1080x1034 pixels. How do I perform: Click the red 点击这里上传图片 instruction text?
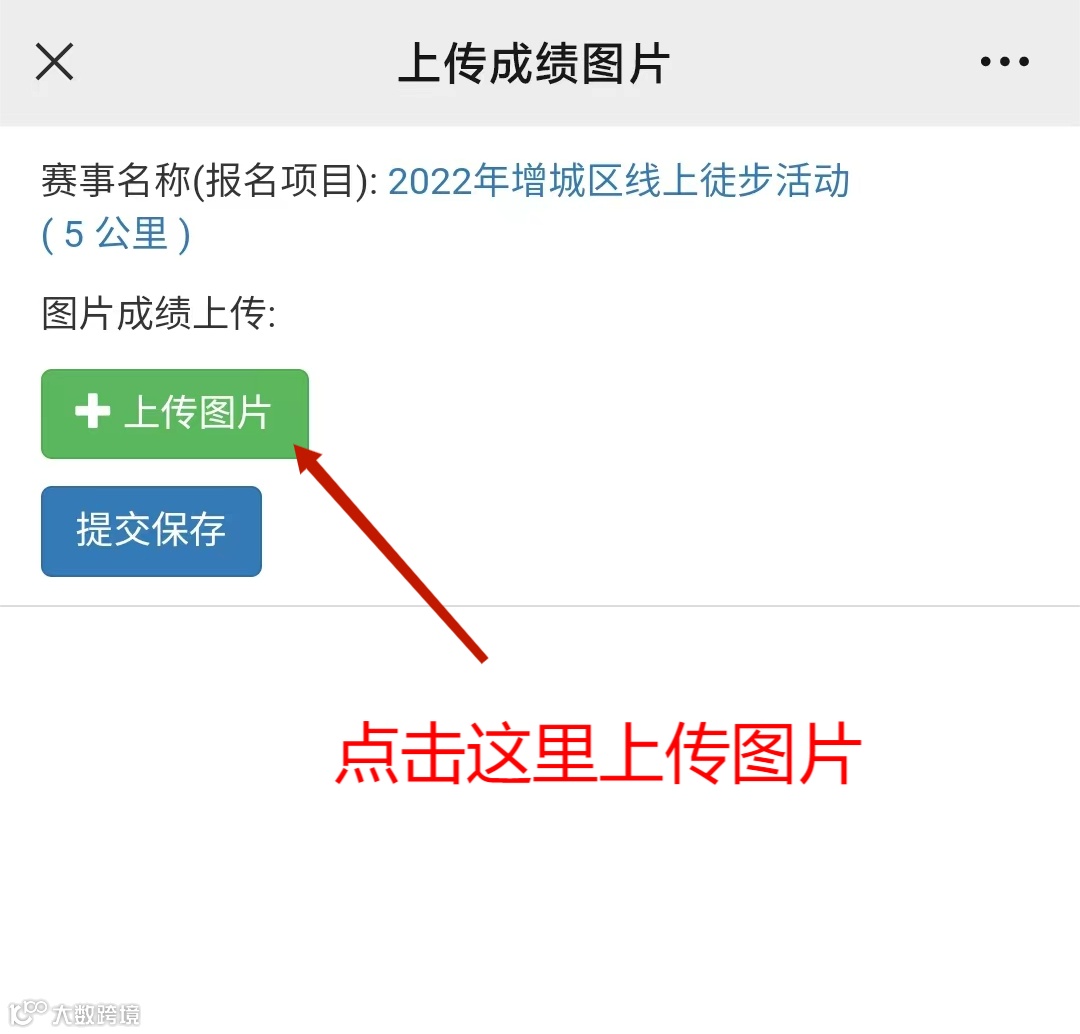[598, 753]
